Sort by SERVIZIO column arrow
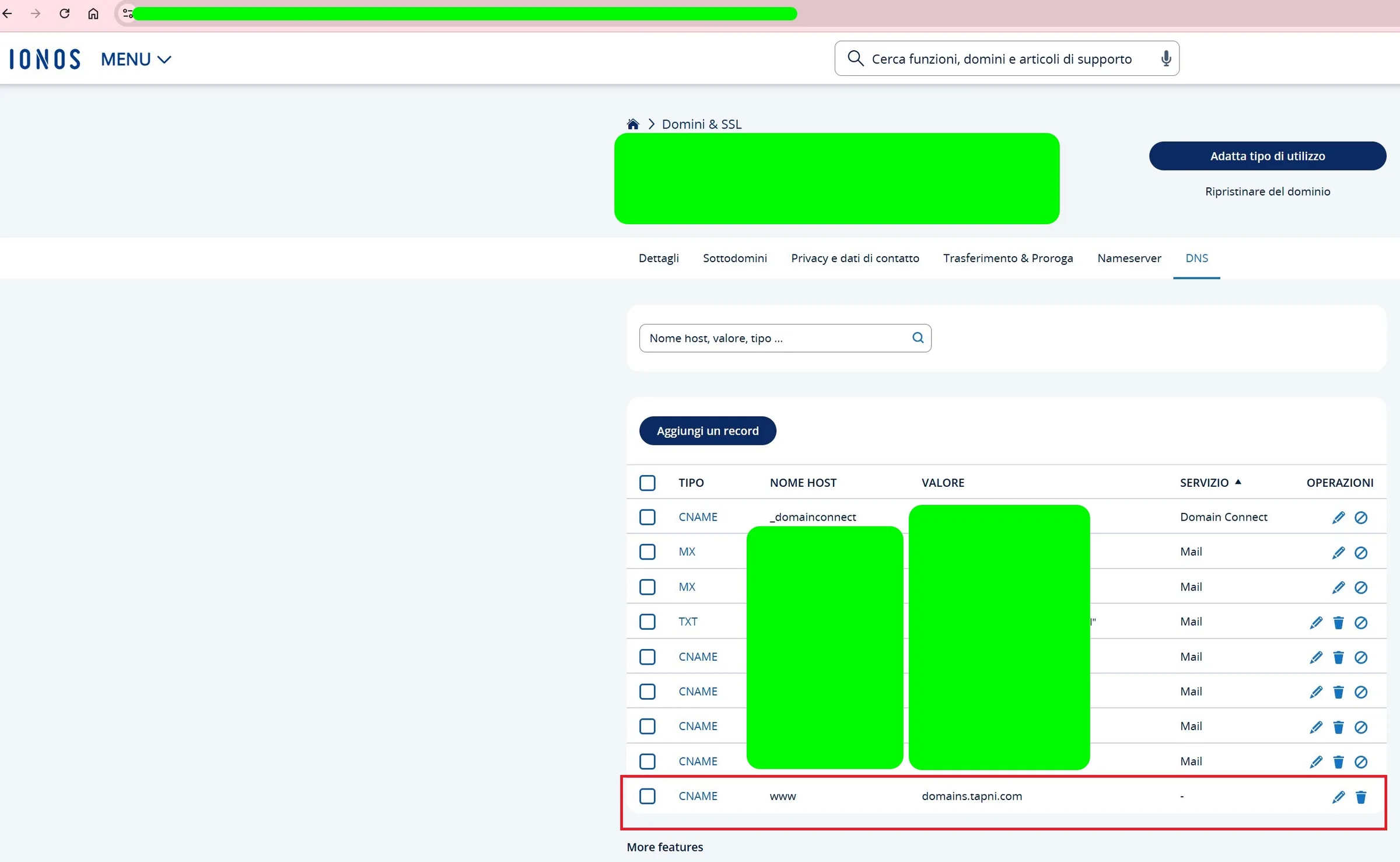This screenshot has width=1400, height=862. pyautogui.click(x=1238, y=482)
